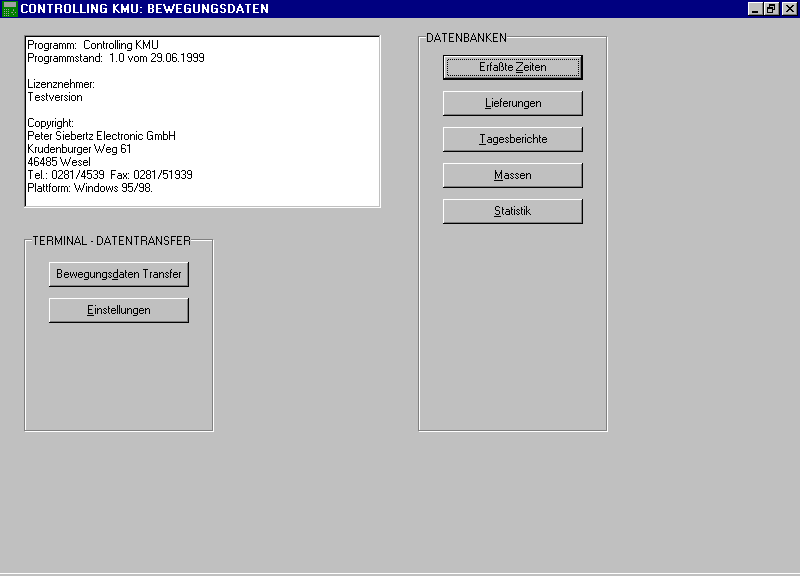Click the Peter Siebertz Electronic GmbH line

click(x=101, y=136)
